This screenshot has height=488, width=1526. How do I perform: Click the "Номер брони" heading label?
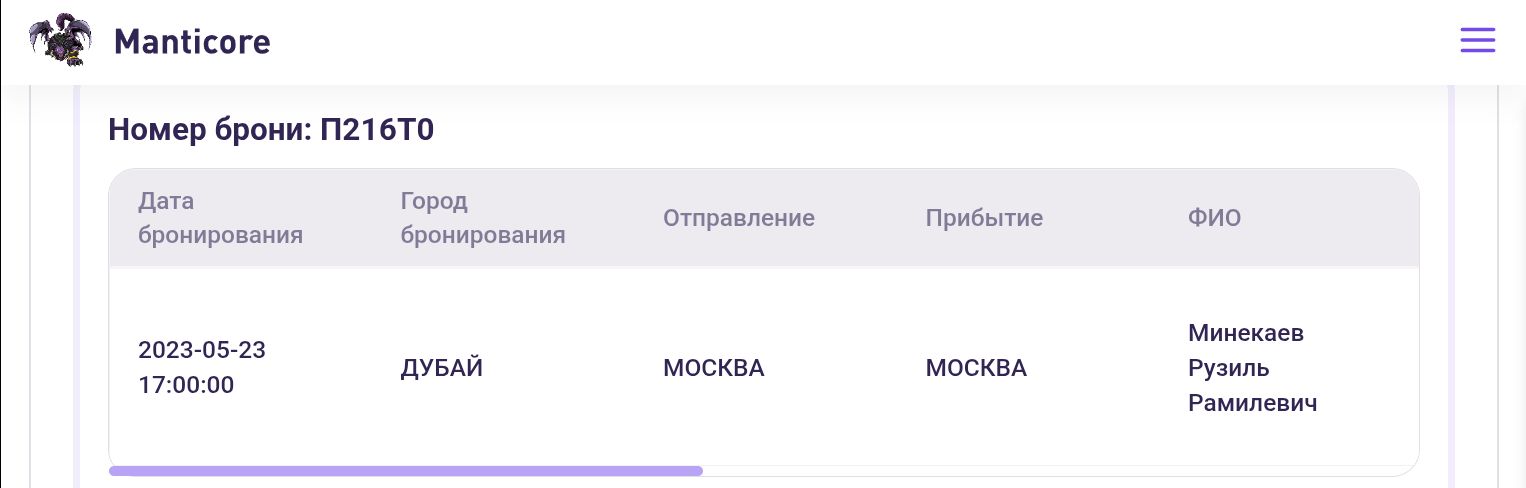pyautogui.click(x=209, y=130)
